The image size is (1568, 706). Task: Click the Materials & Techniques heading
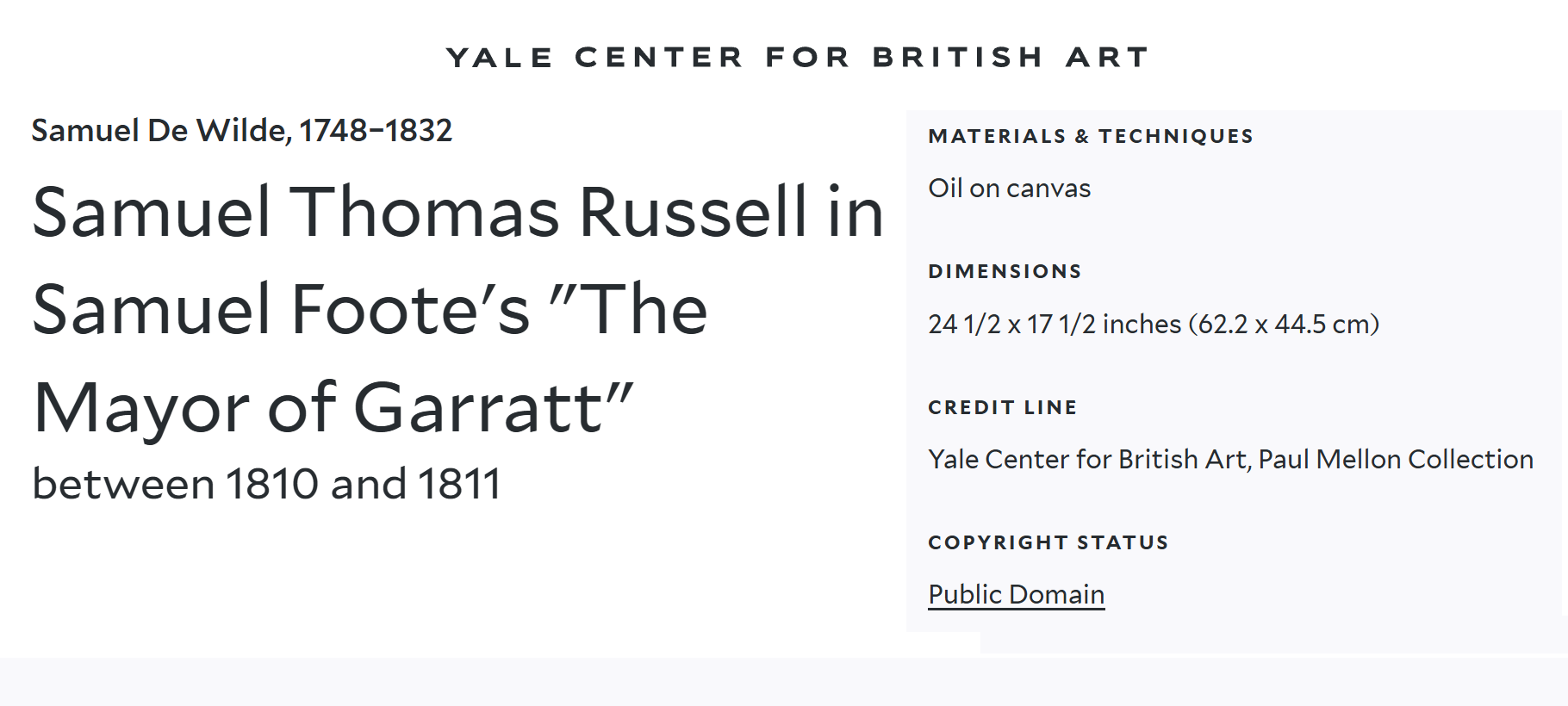pyautogui.click(x=1090, y=136)
